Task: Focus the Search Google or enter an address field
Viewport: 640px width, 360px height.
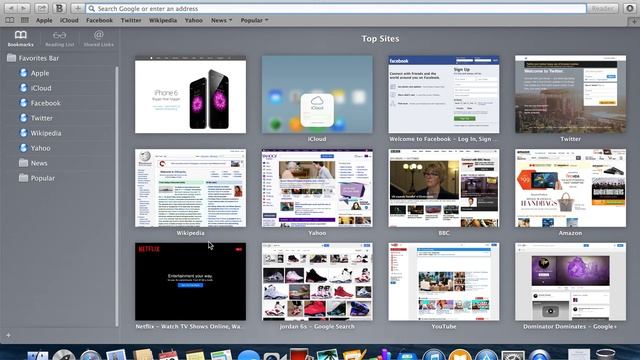Action: [336, 8]
